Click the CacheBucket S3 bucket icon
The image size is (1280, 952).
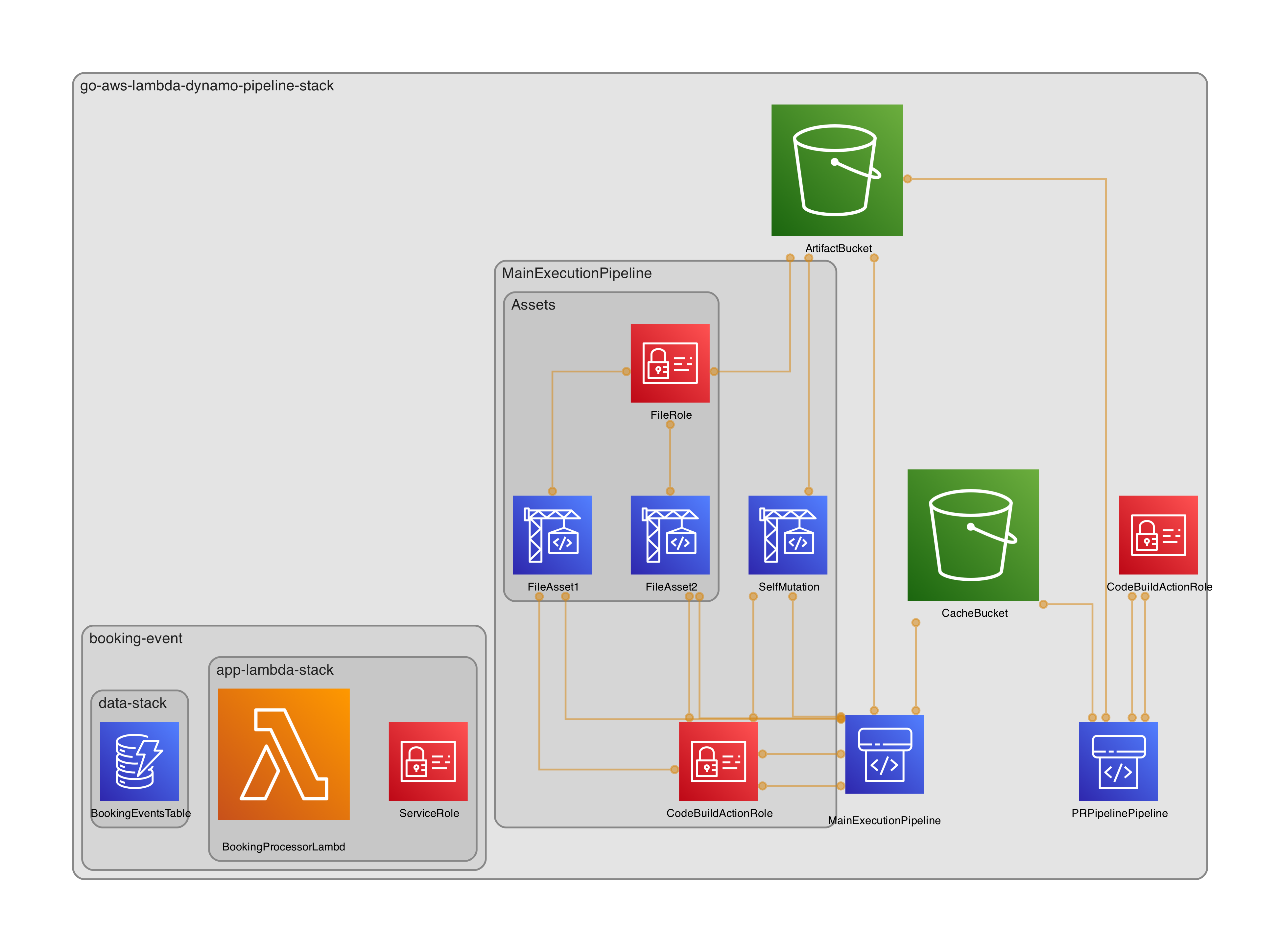tap(973, 535)
